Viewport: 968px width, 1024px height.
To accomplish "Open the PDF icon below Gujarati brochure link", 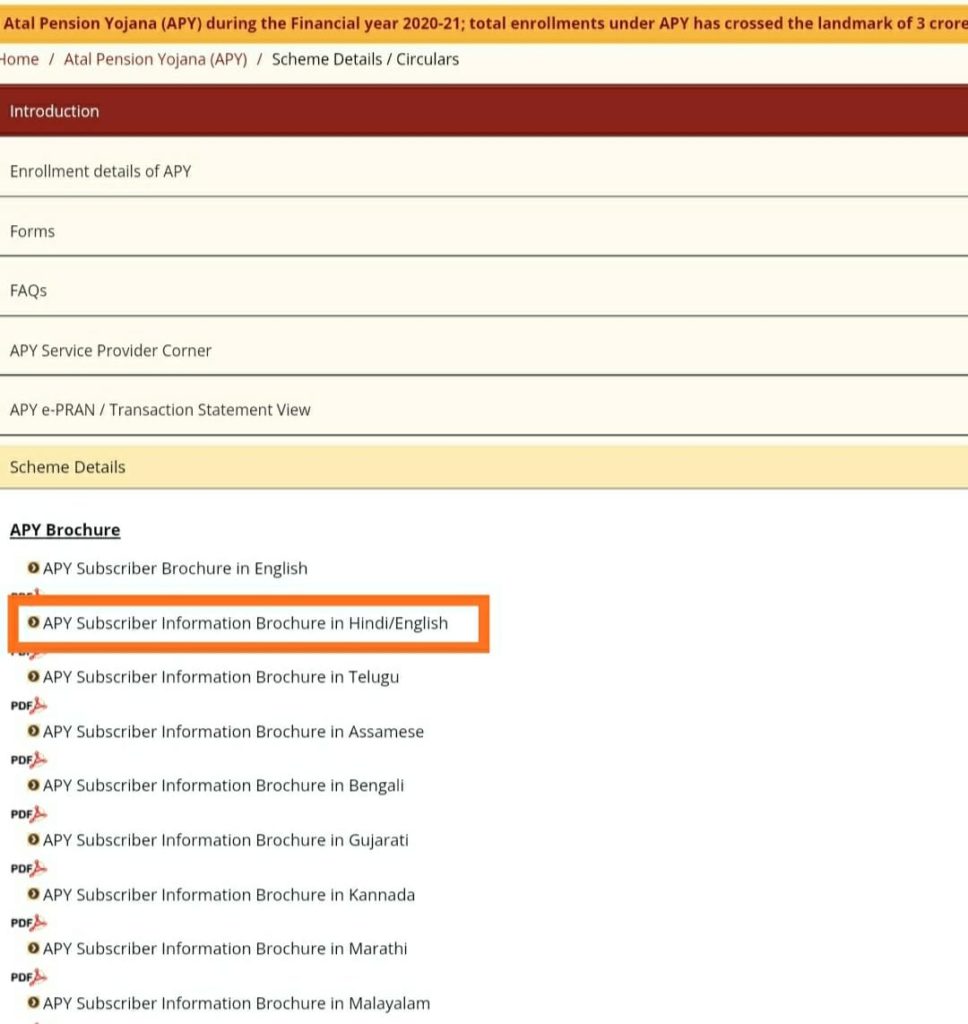I will click(29, 868).
